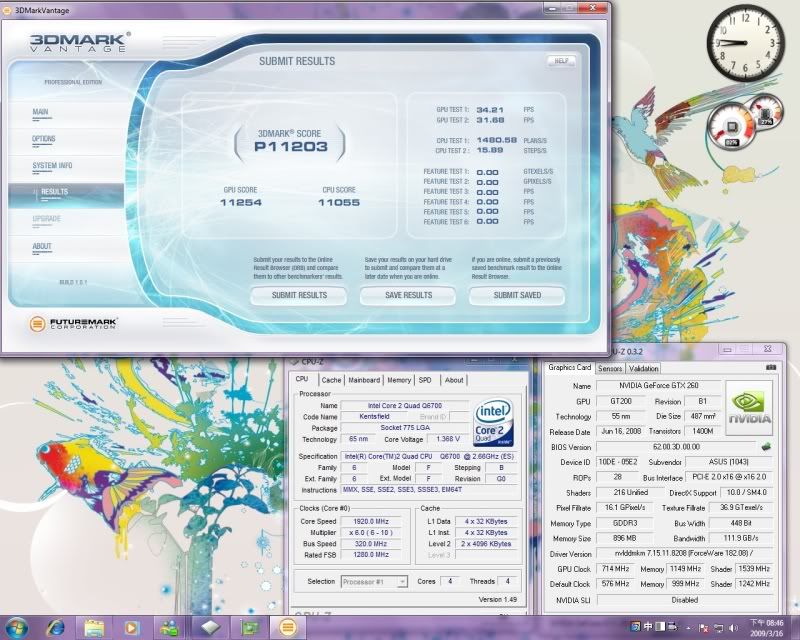The height and width of the screenshot is (640, 800).
Task: Click the taskbar date and time
Action: point(766,628)
